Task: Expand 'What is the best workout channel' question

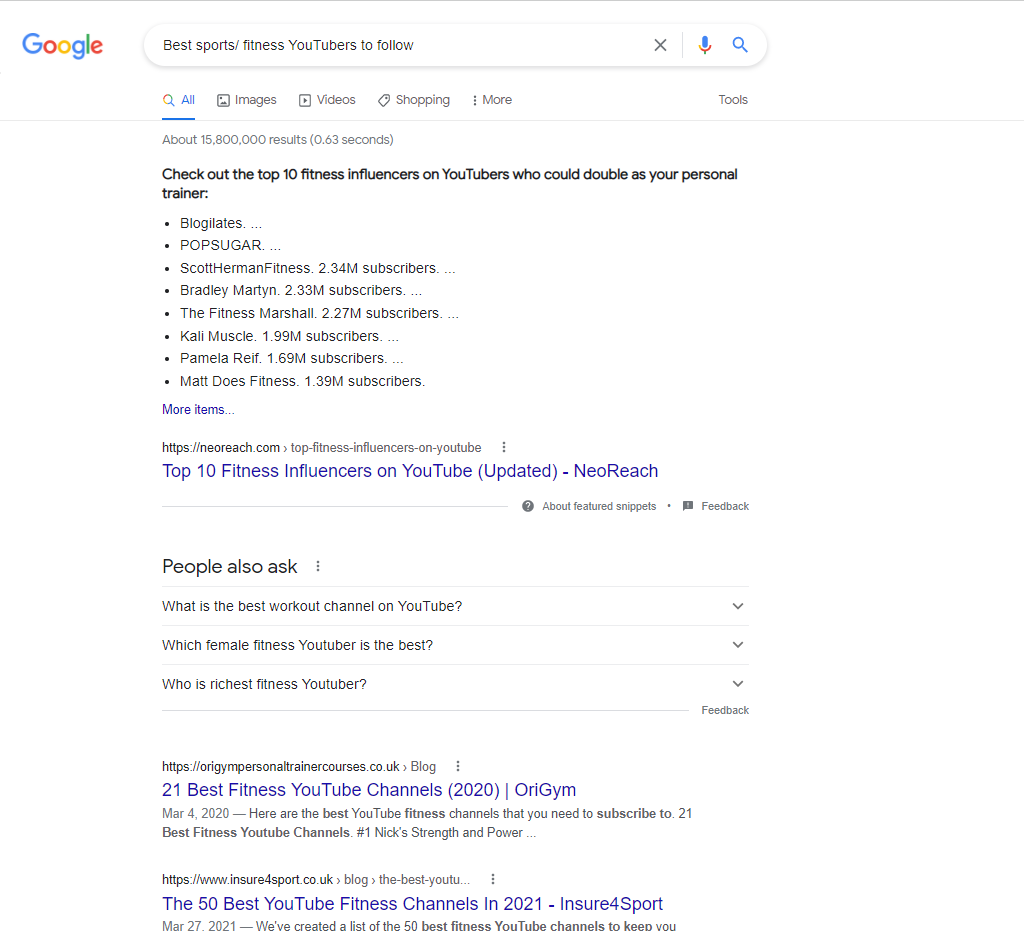Action: click(455, 606)
